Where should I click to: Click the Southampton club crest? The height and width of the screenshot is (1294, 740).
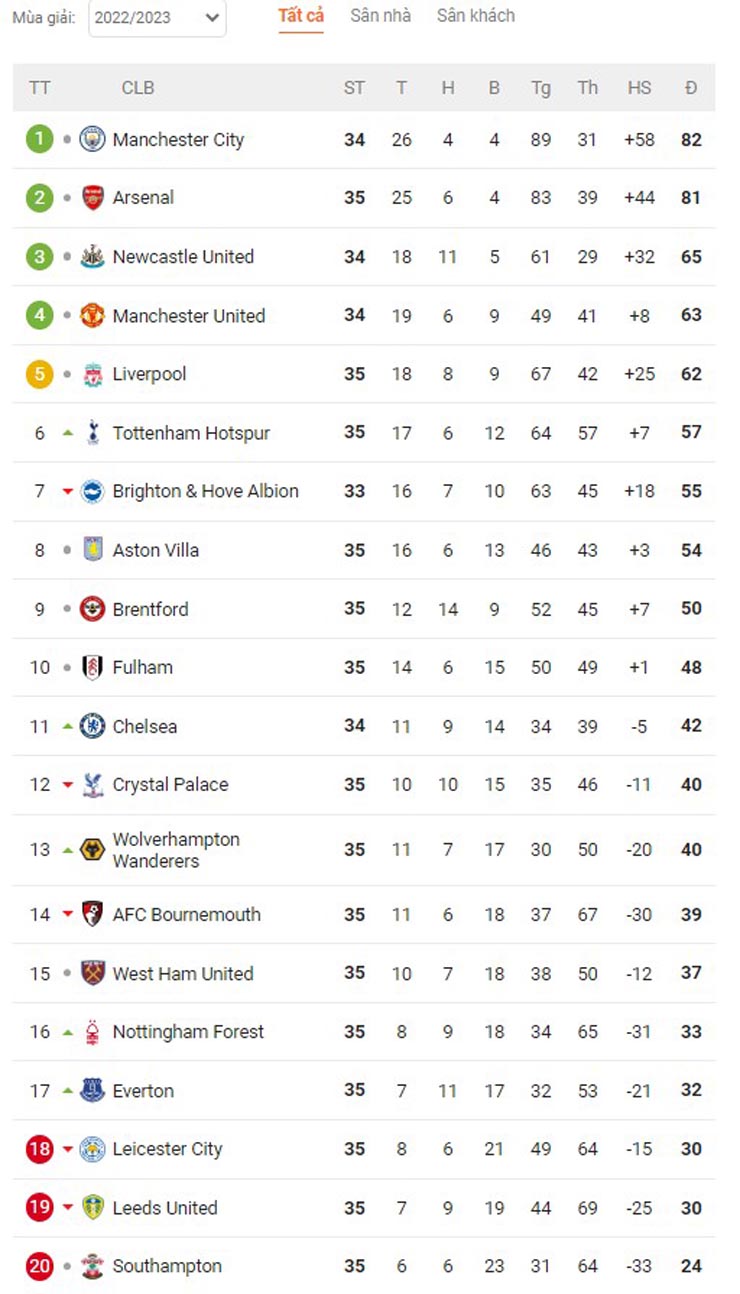coord(92,1266)
